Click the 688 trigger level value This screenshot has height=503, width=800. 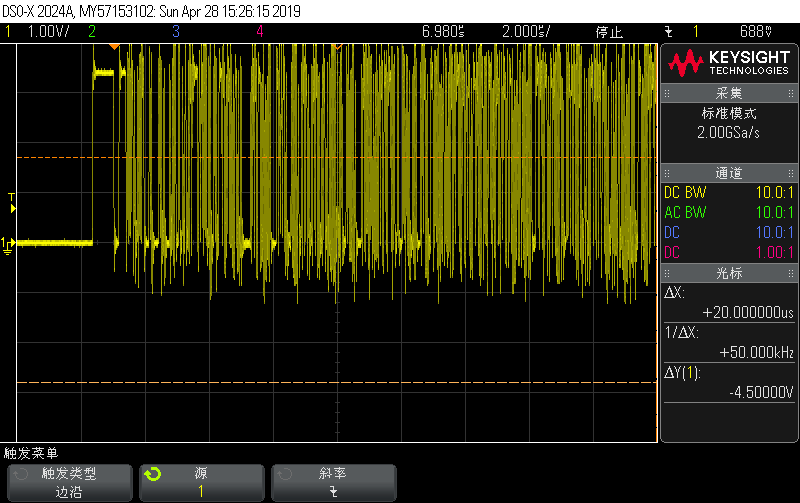(756, 32)
